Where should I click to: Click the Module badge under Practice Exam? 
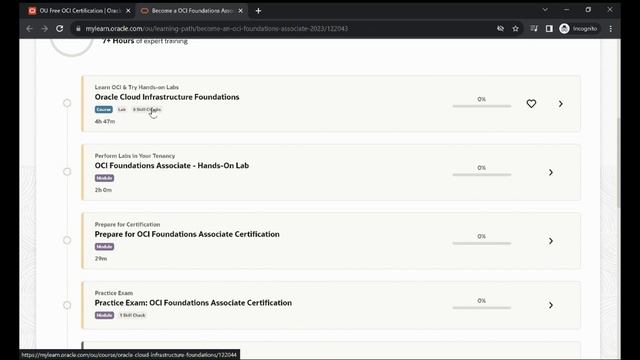[x=104, y=315]
